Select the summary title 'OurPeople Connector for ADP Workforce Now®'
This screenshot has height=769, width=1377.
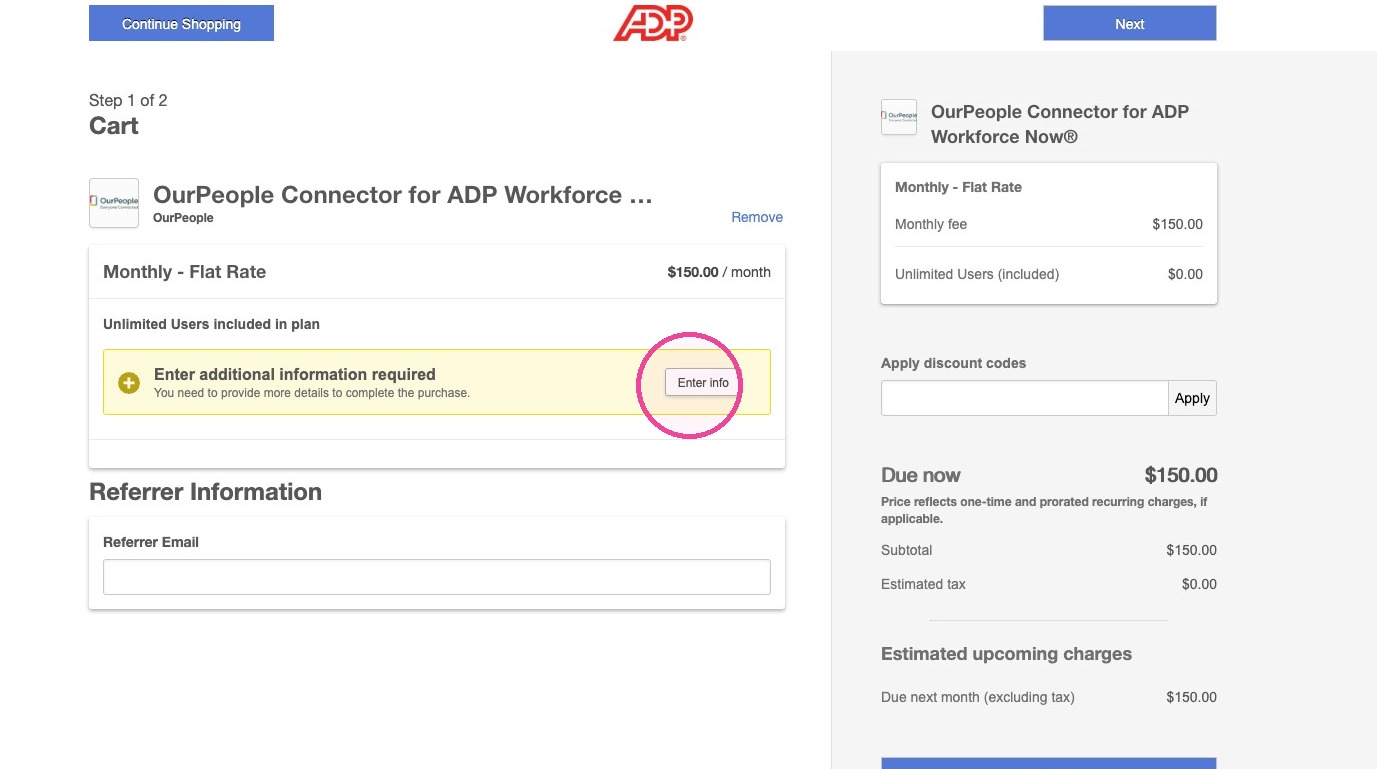(x=1060, y=124)
